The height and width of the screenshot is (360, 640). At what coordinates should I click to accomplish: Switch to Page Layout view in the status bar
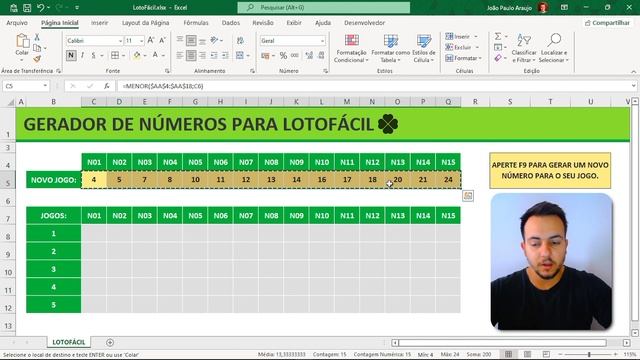pos(527,354)
